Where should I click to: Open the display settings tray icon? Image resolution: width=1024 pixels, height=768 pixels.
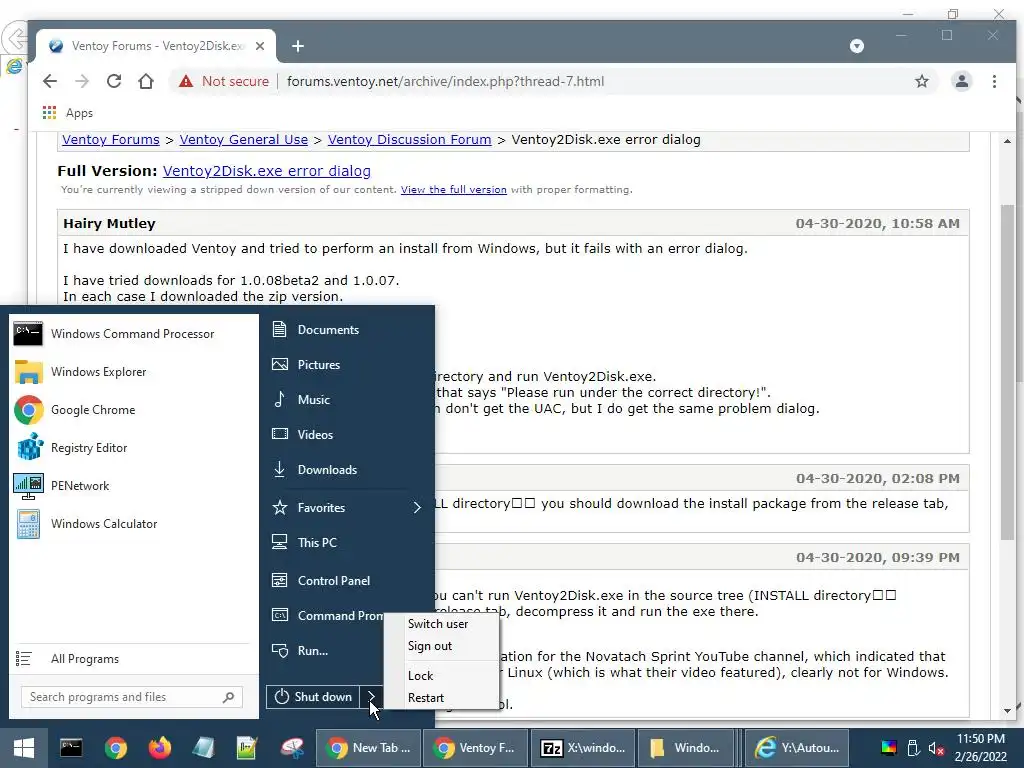coord(889,748)
